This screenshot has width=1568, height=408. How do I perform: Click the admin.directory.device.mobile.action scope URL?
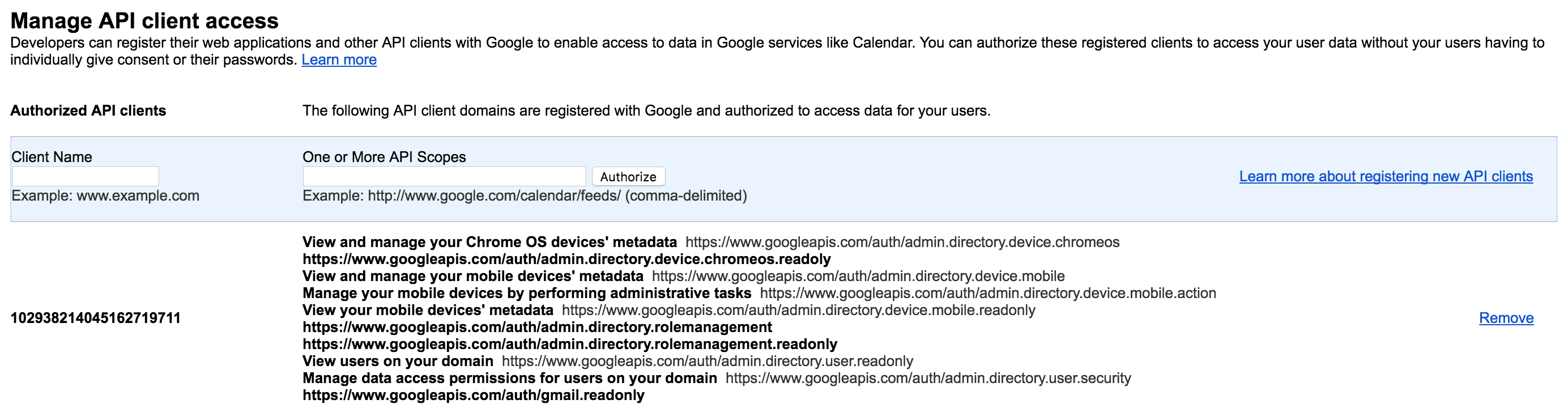(987, 293)
